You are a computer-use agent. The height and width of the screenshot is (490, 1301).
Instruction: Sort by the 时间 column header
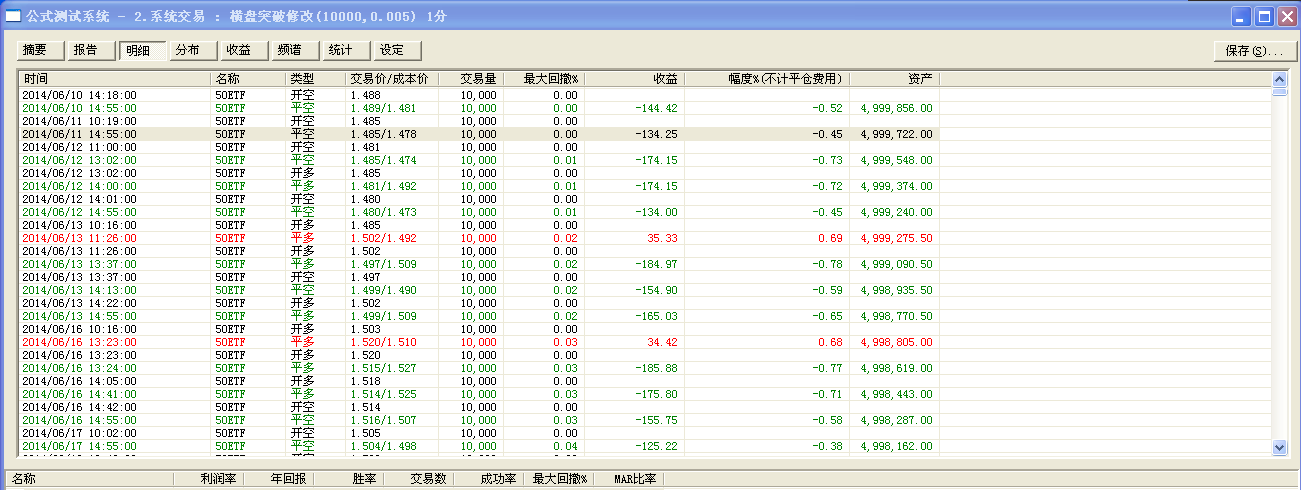(x=114, y=79)
